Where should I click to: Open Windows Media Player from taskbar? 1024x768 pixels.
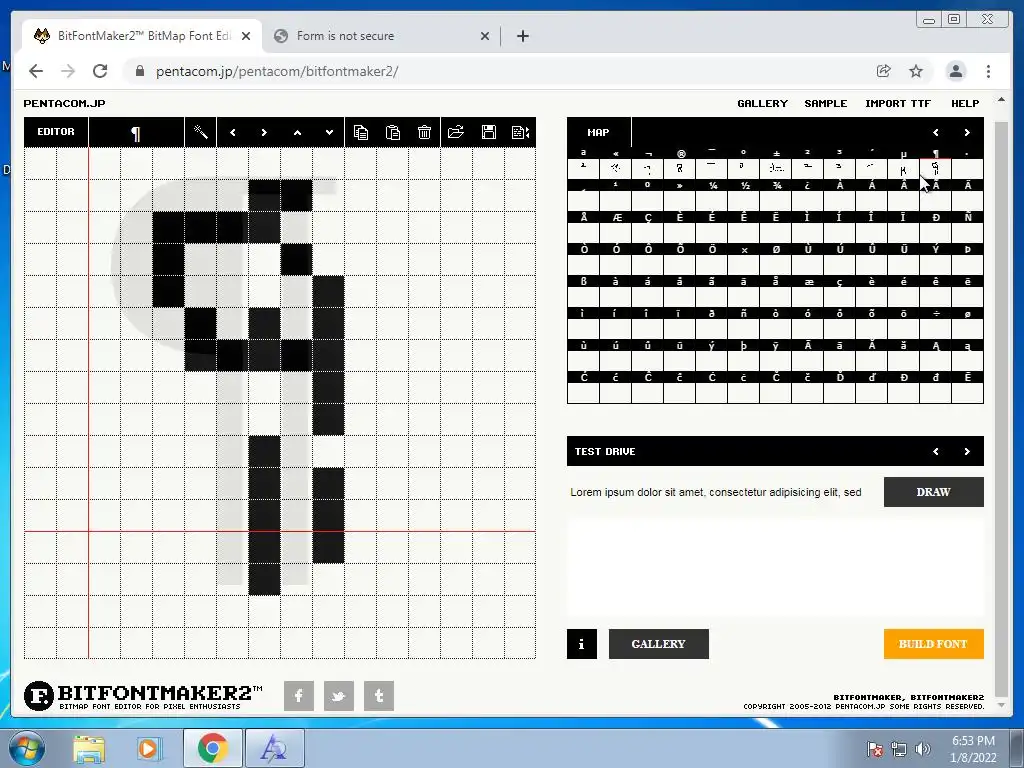[x=148, y=748]
